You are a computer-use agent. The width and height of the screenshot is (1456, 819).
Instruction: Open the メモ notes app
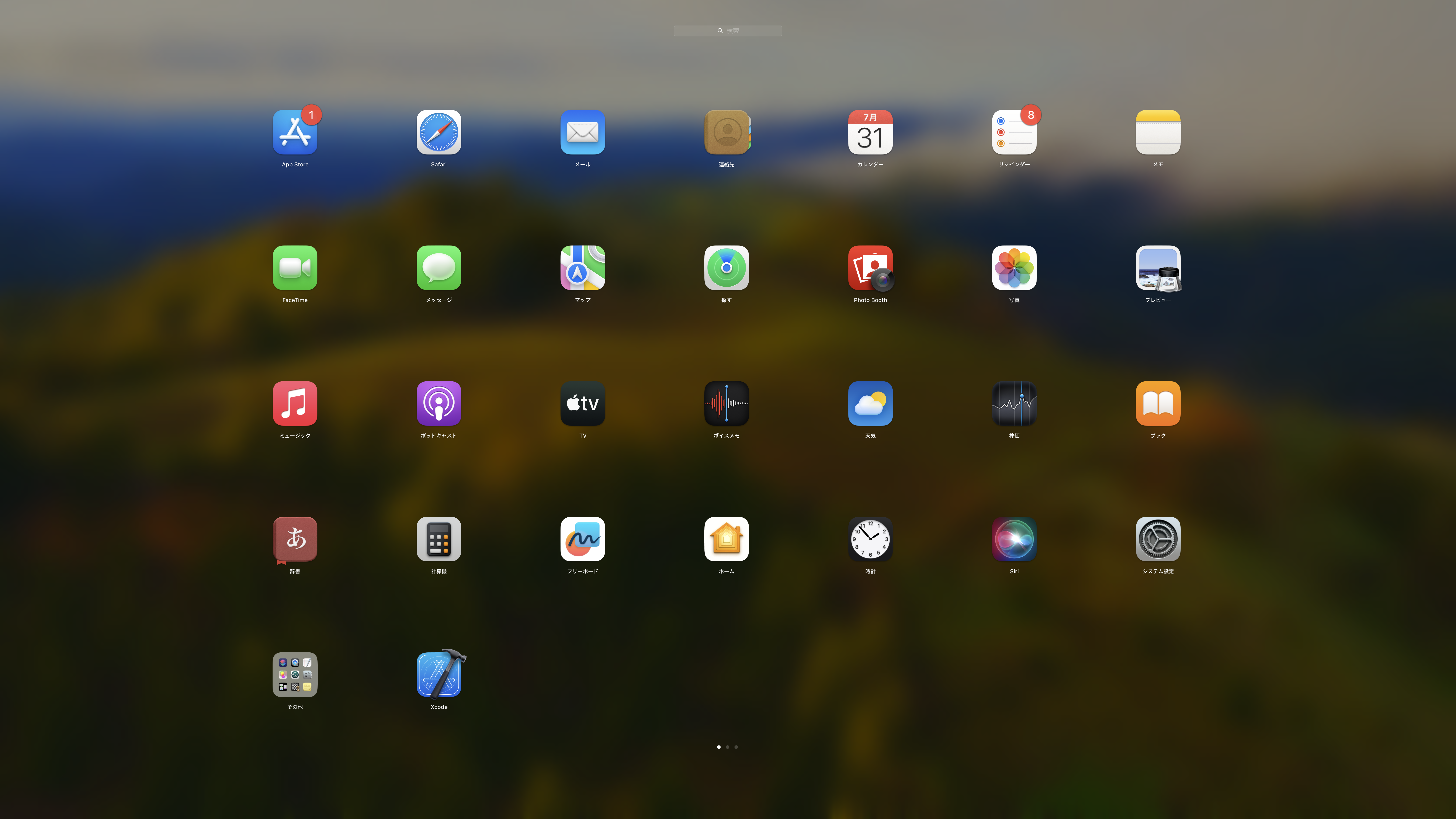click(1158, 132)
